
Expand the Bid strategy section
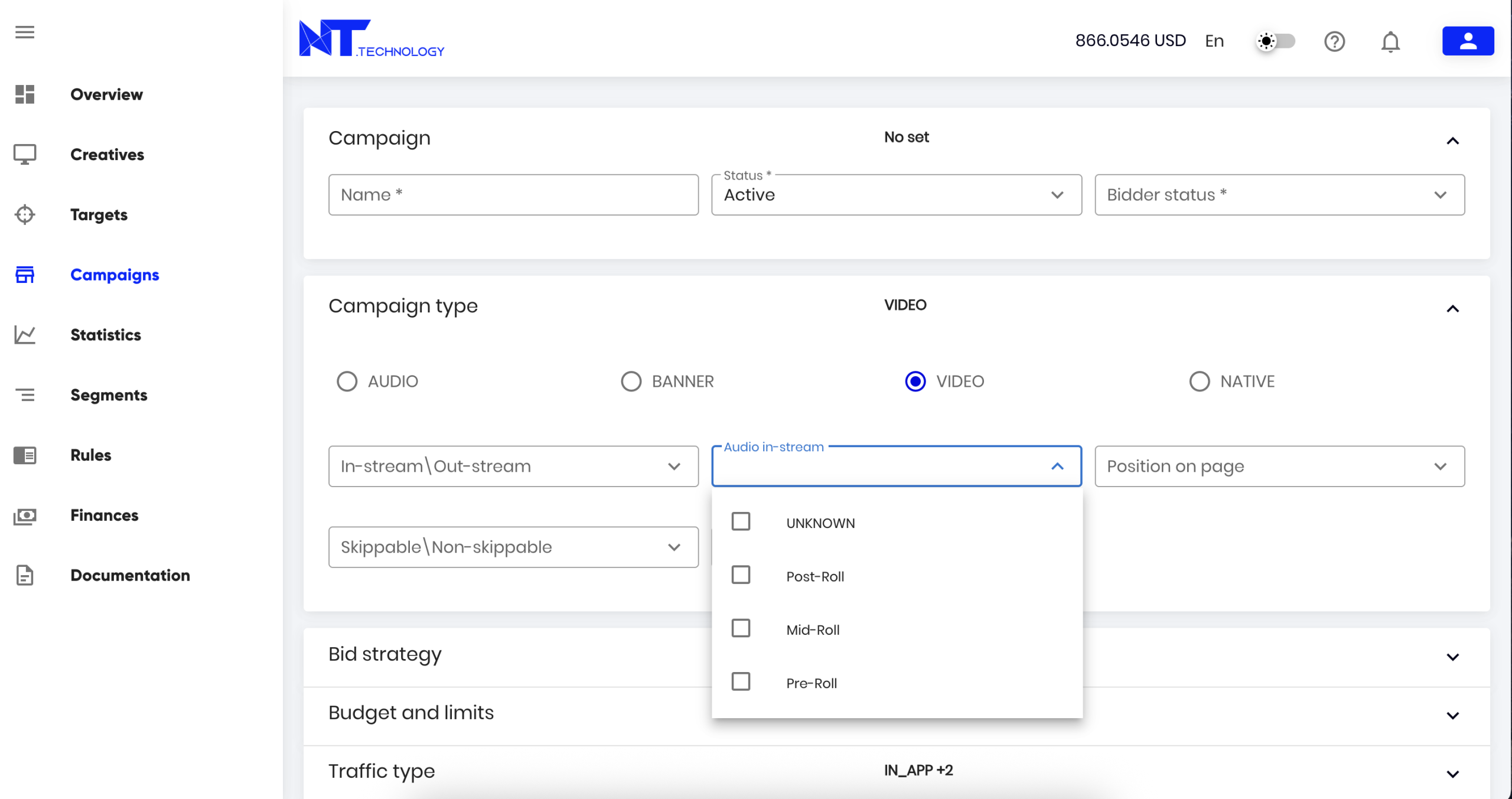pos(1452,657)
